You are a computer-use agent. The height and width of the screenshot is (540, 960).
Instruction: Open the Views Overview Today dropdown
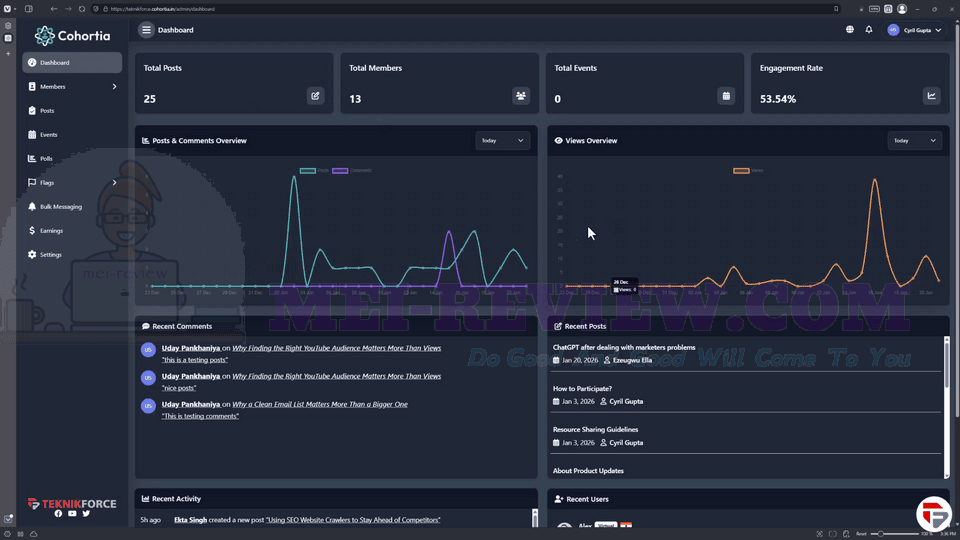pyautogui.click(x=915, y=141)
